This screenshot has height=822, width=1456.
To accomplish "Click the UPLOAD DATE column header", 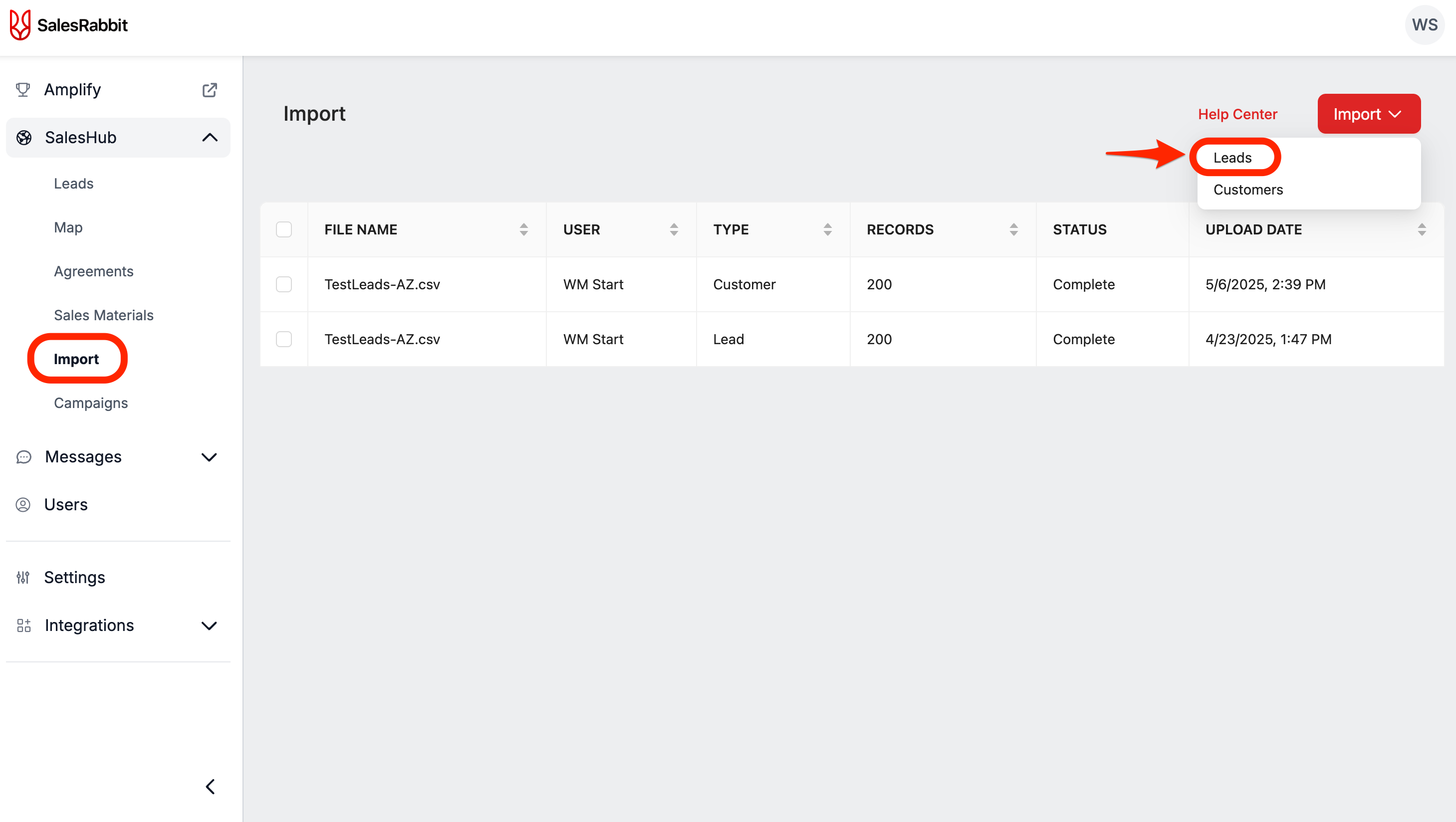I will point(1253,229).
